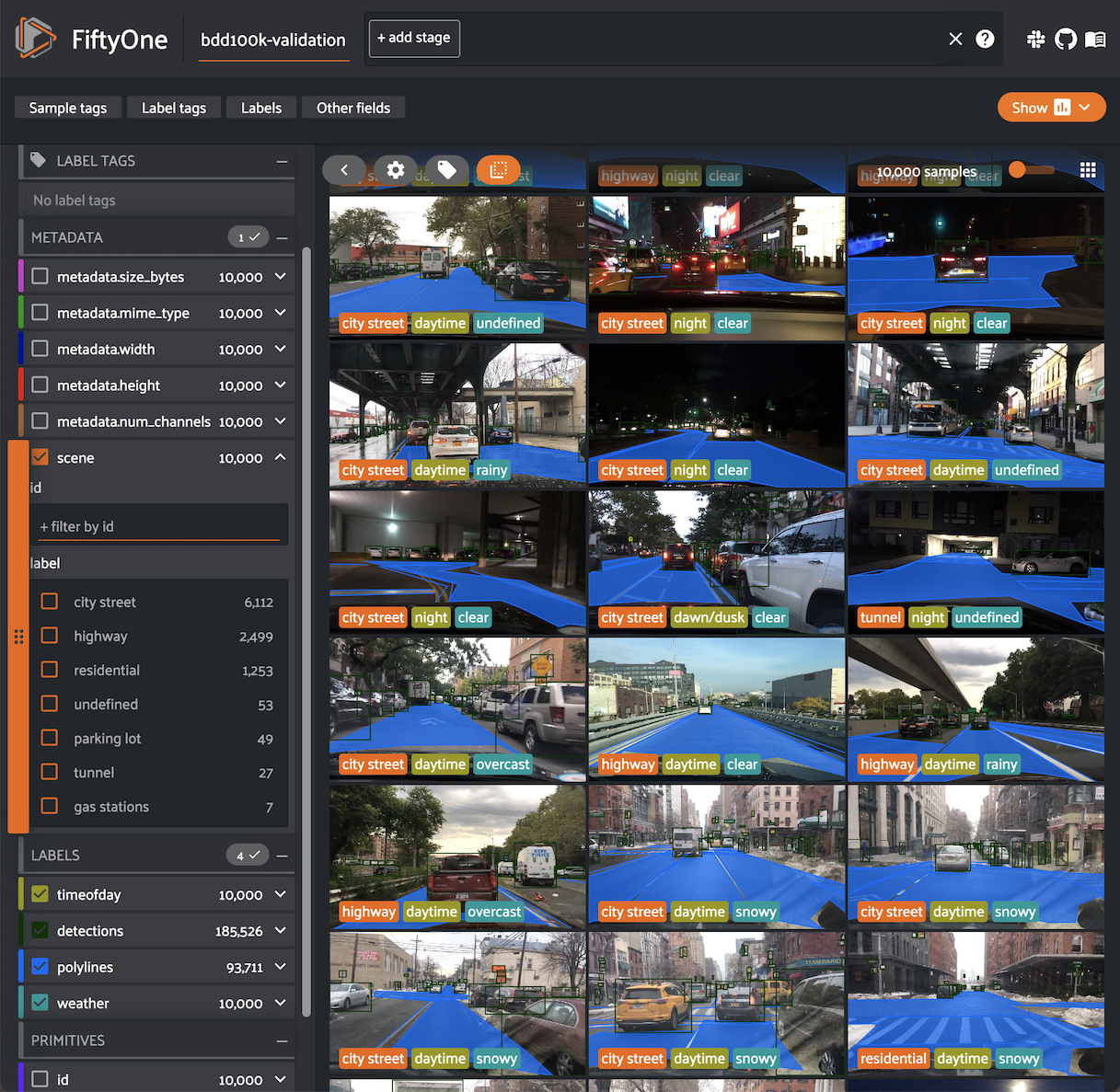Click the tag samples icon above the grid
1120x1092 pixels.
click(448, 169)
